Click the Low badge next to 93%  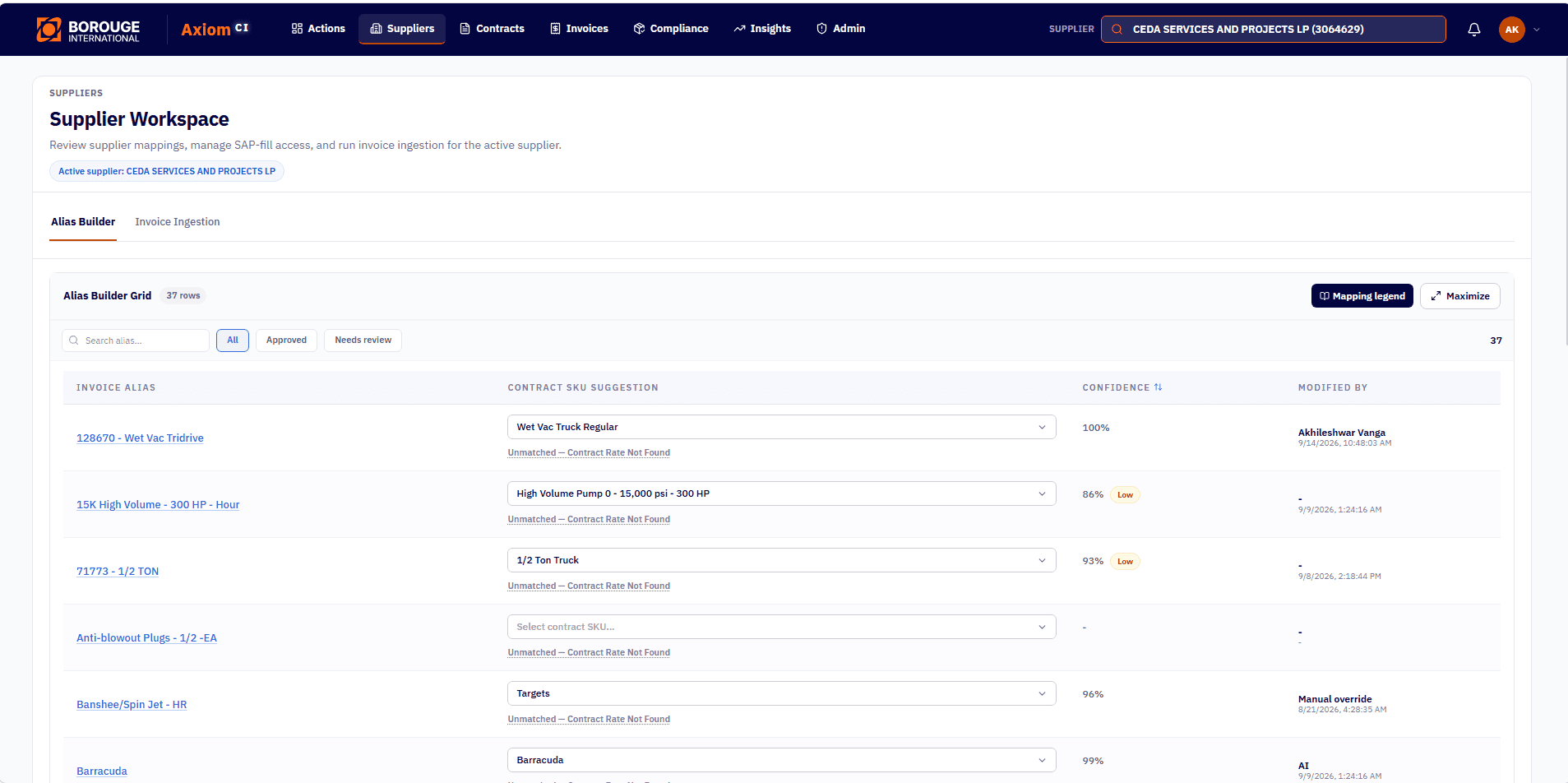click(1125, 562)
